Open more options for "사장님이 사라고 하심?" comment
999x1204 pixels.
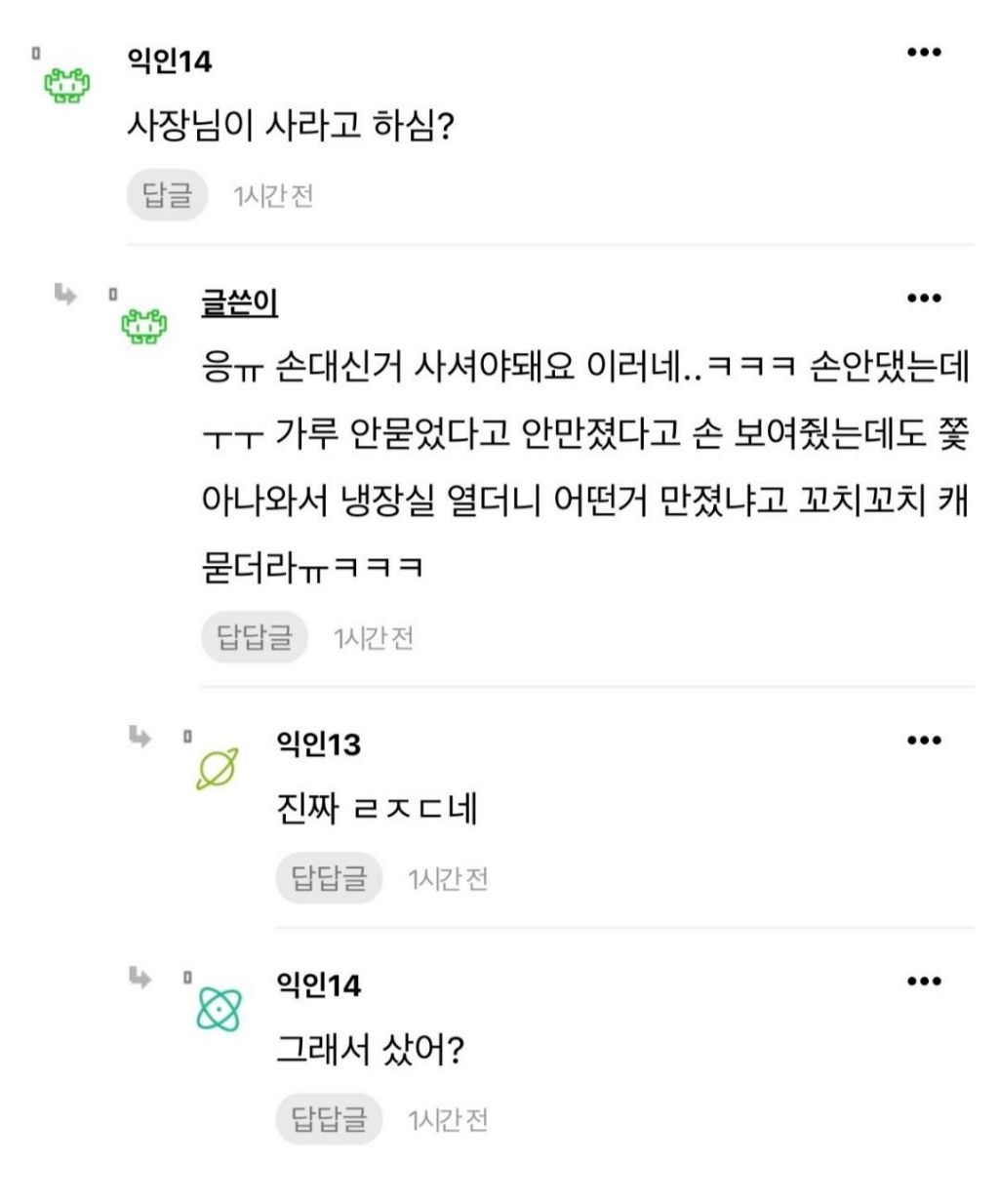tap(923, 53)
